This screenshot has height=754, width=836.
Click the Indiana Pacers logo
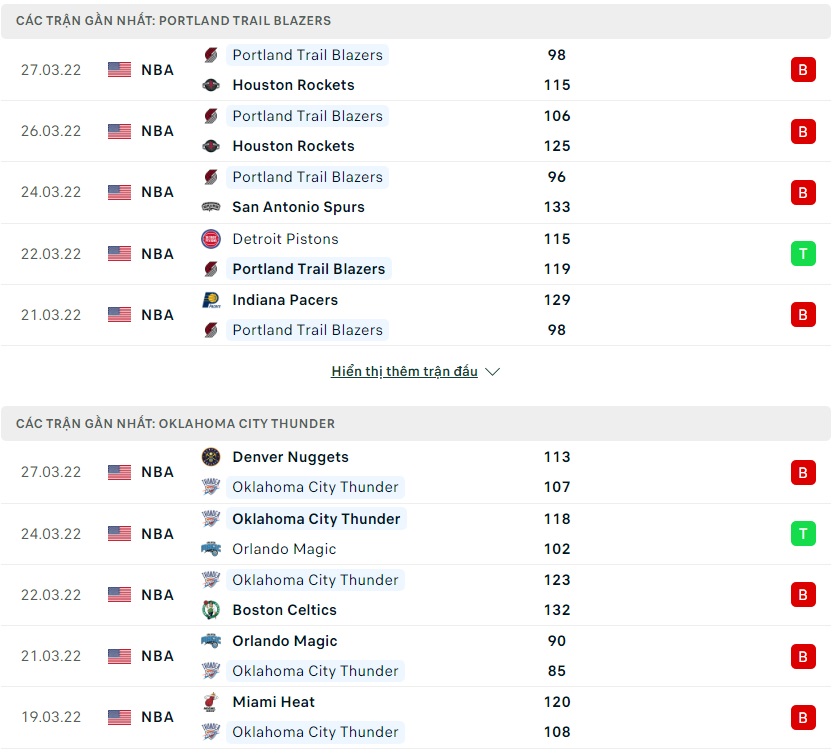click(x=210, y=300)
